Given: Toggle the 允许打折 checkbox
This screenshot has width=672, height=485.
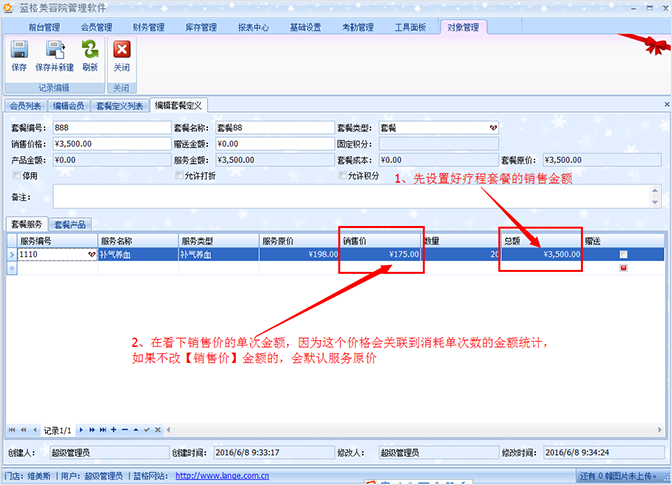Looking at the screenshot, I should 179,176.
